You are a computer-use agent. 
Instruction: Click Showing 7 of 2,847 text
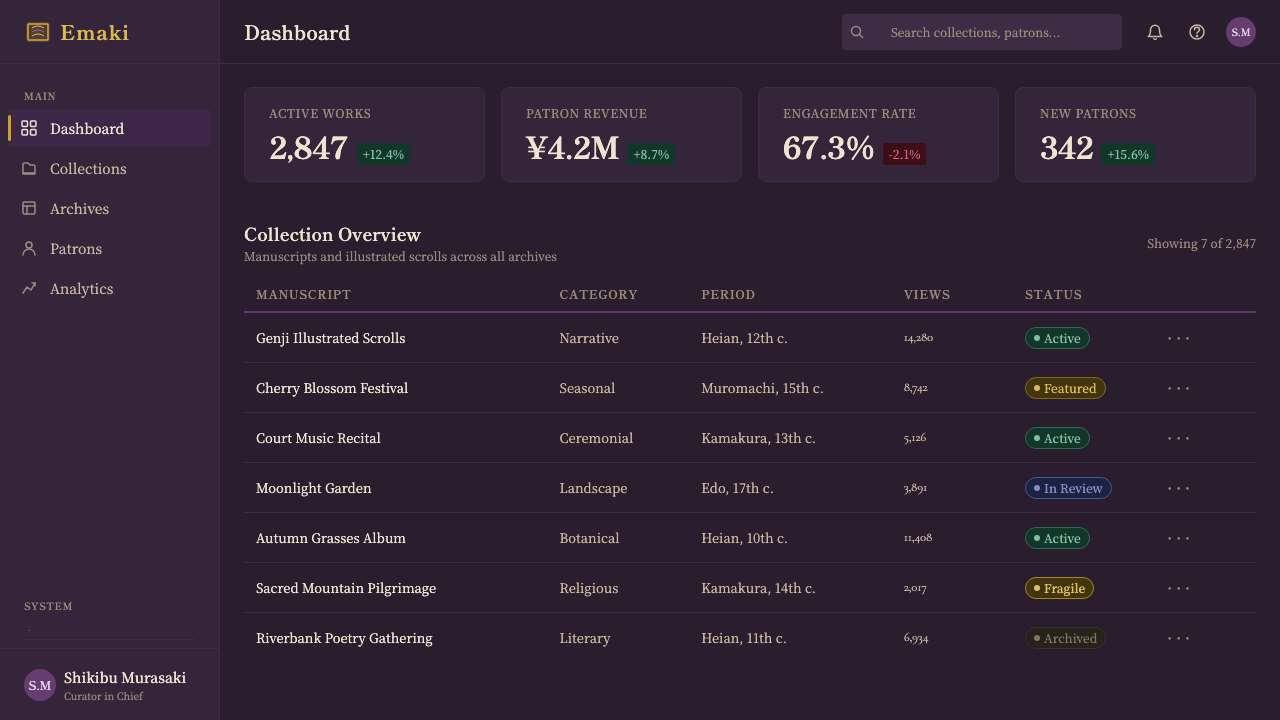(x=1201, y=243)
